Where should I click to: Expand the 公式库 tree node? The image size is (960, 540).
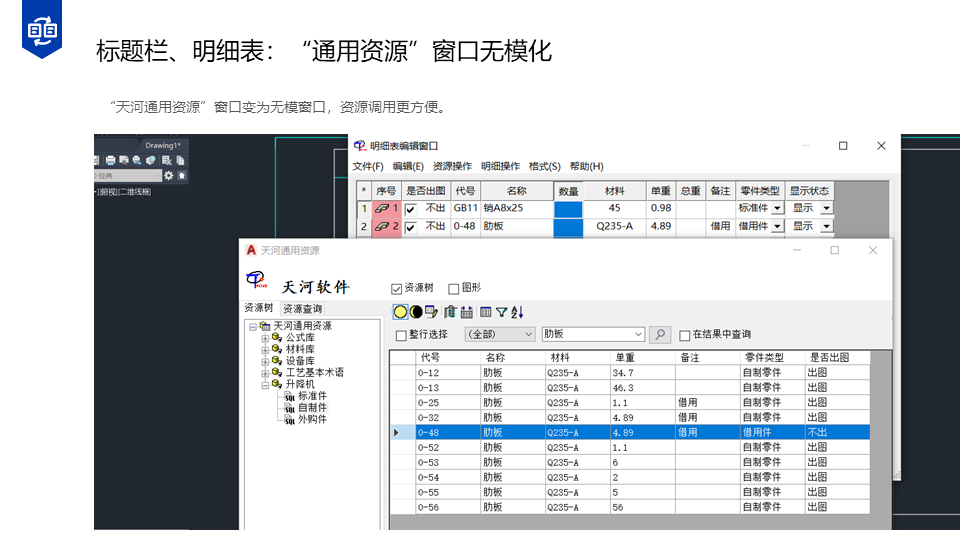tap(265, 339)
